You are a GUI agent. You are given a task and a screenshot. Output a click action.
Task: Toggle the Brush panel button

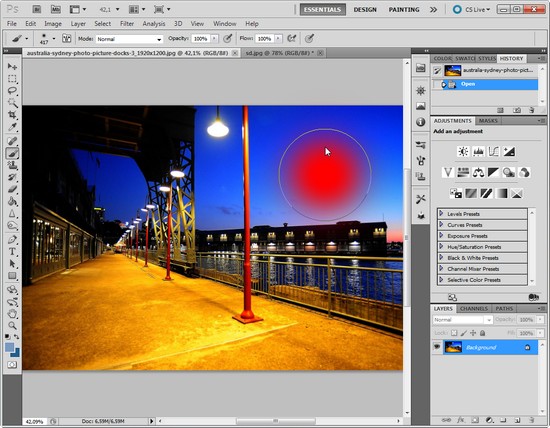click(66, 38)
